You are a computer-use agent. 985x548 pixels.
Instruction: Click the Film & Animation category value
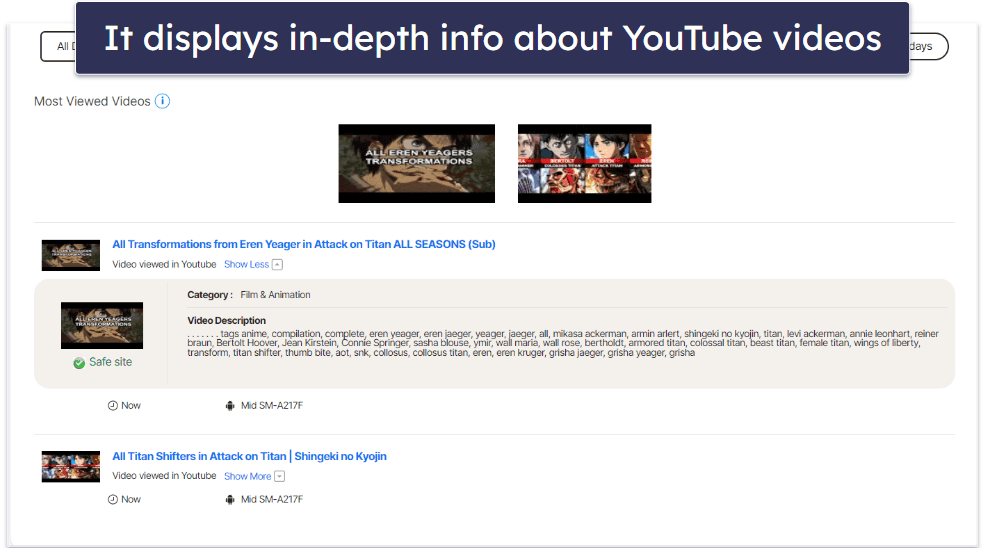coord(275,295)
